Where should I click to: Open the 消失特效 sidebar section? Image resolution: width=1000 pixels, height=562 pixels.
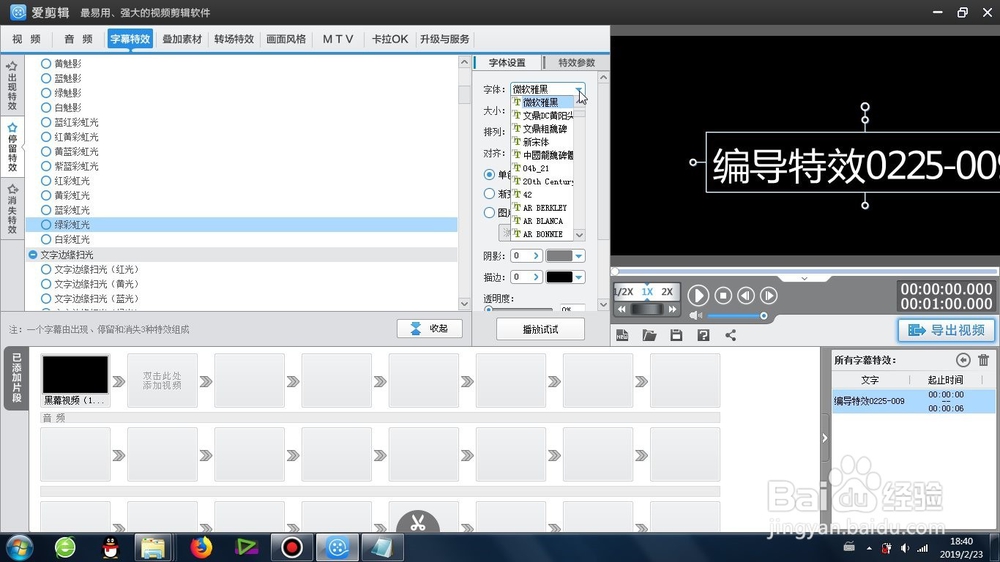[12, 209]
